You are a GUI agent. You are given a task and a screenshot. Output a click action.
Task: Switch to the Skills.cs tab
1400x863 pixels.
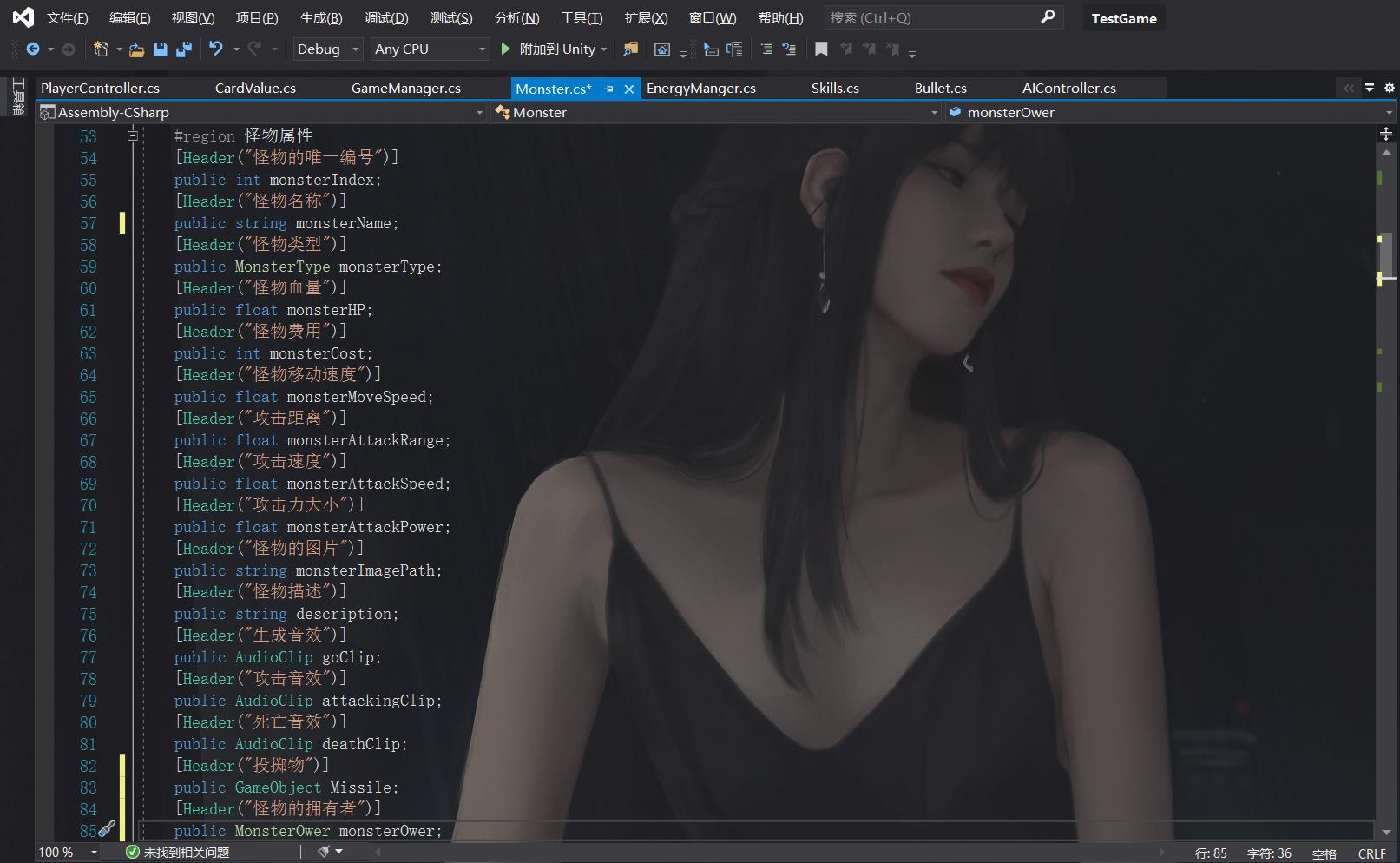835,88
